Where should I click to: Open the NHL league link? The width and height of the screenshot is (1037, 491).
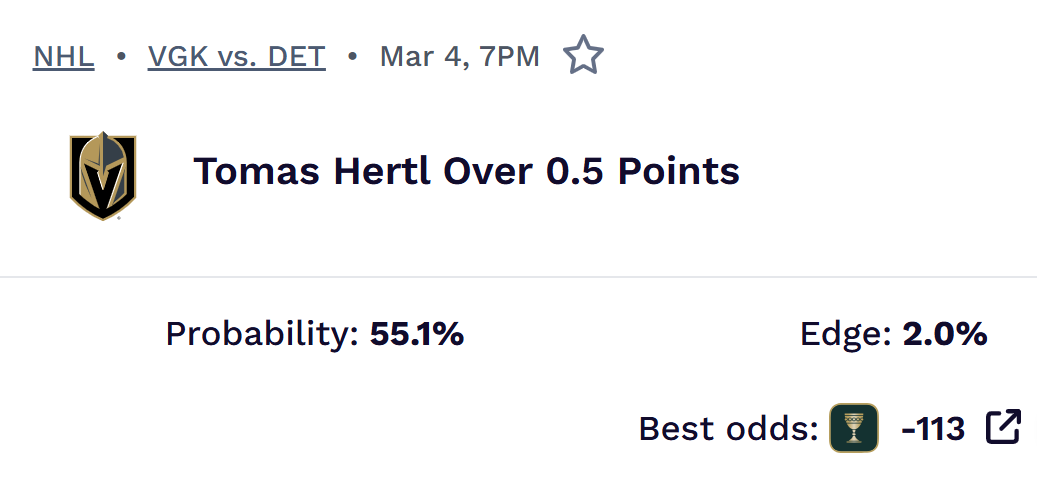(x=64, y=56)
